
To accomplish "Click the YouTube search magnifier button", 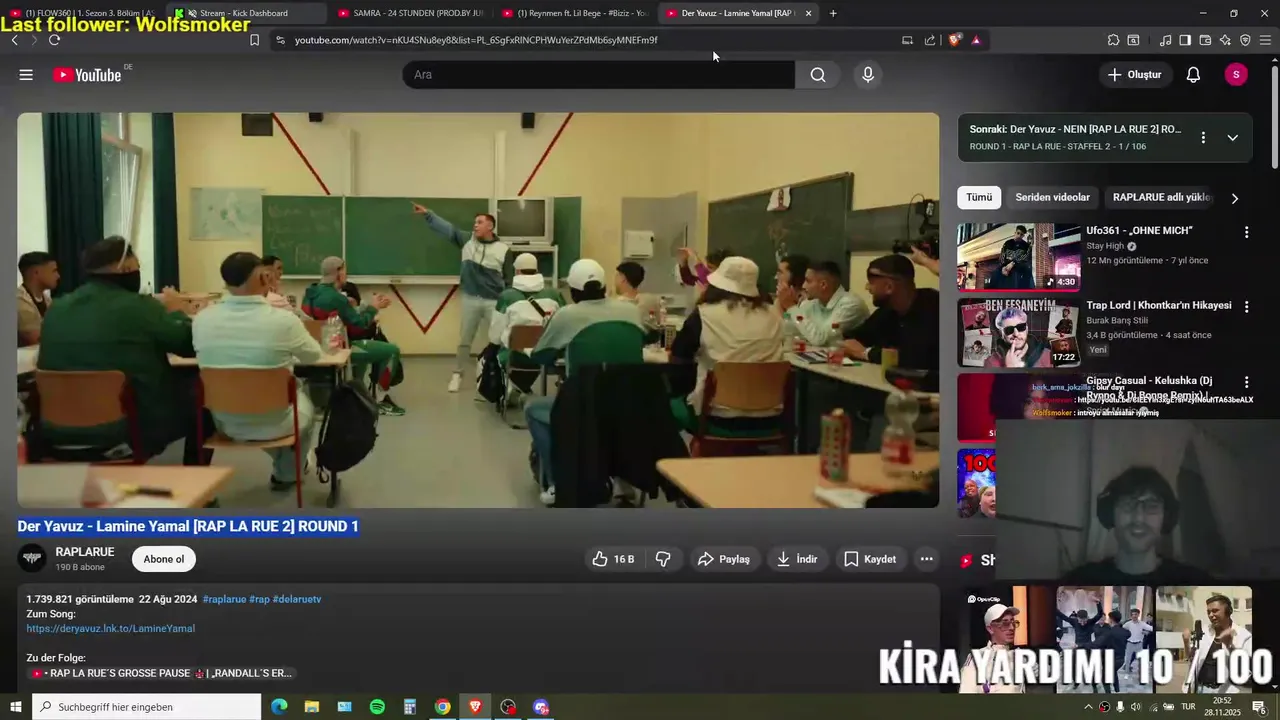I will coord(818,75).
